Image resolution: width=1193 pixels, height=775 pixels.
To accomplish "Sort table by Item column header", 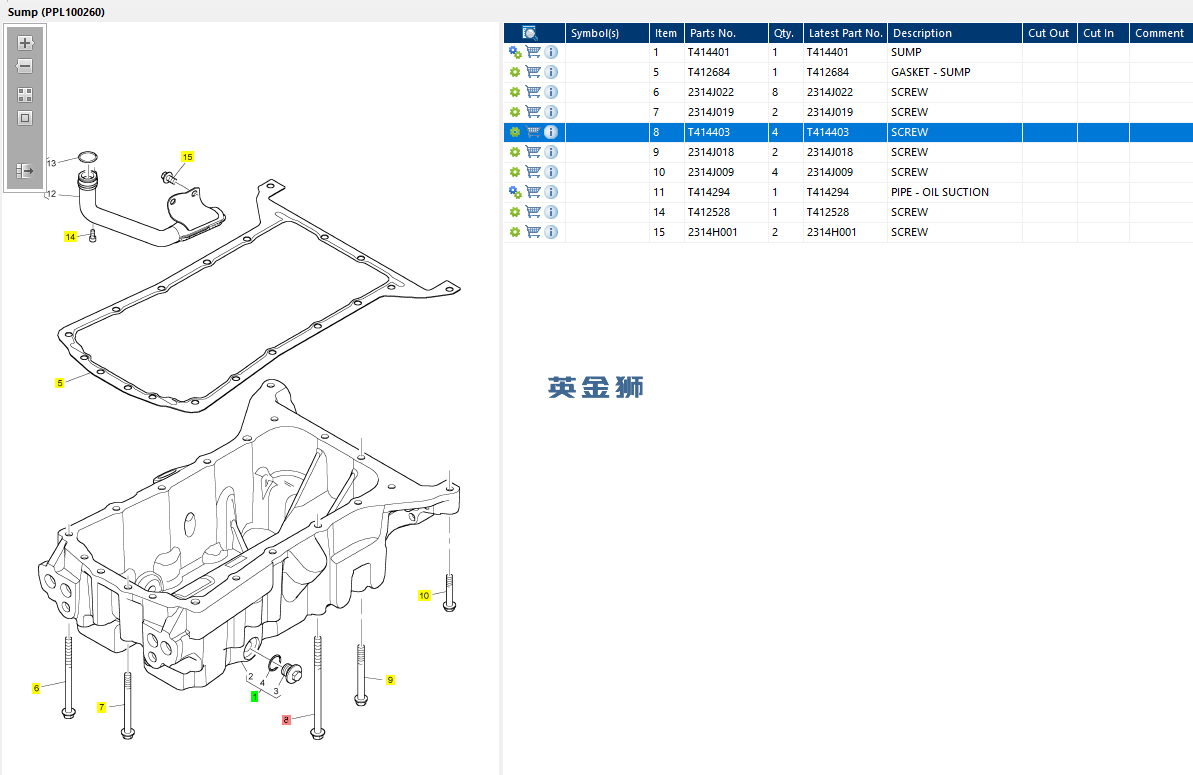I will click(666, 33).
